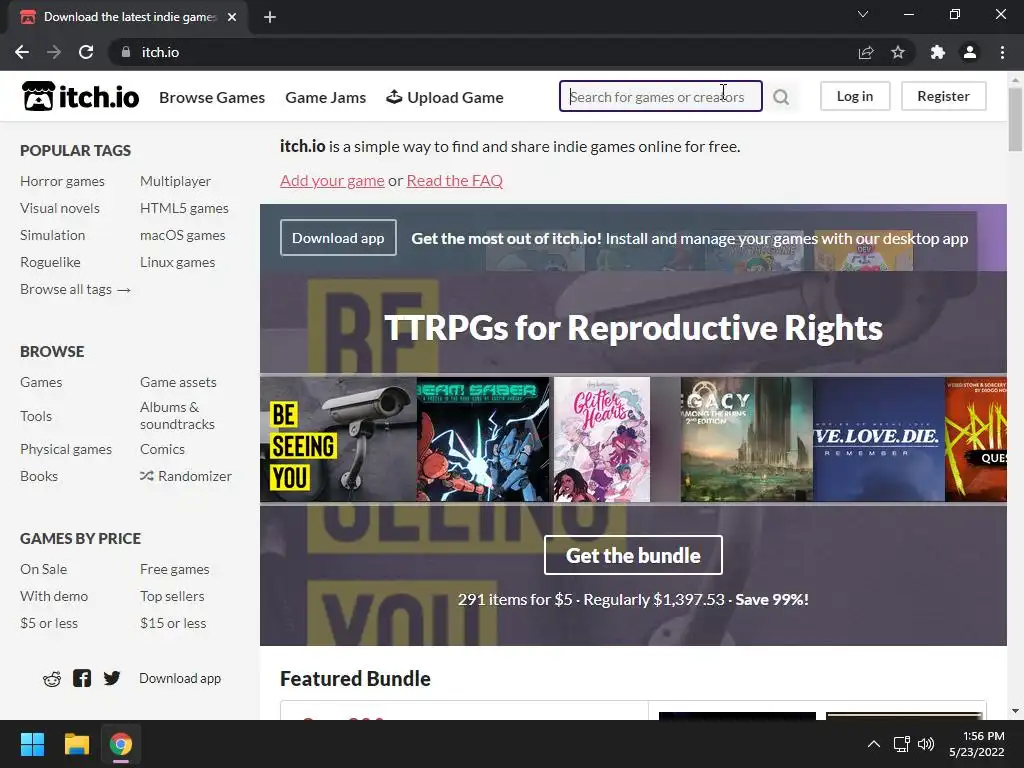
Task: Reload the itch.io page
Action: pyautogui.click(x=86, y=52)
